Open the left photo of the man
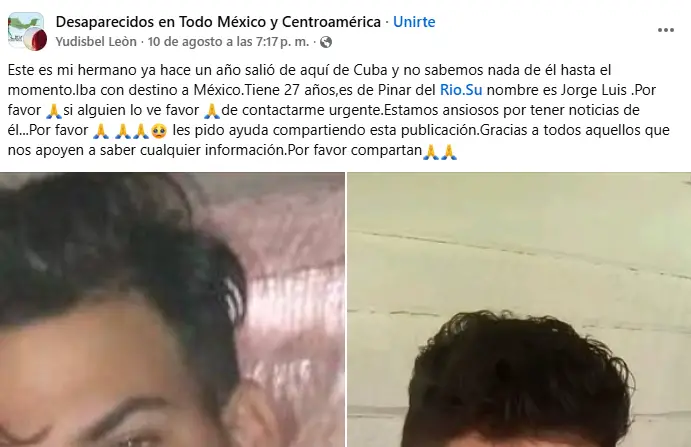The image size is (691, 447). click(172, 309)
